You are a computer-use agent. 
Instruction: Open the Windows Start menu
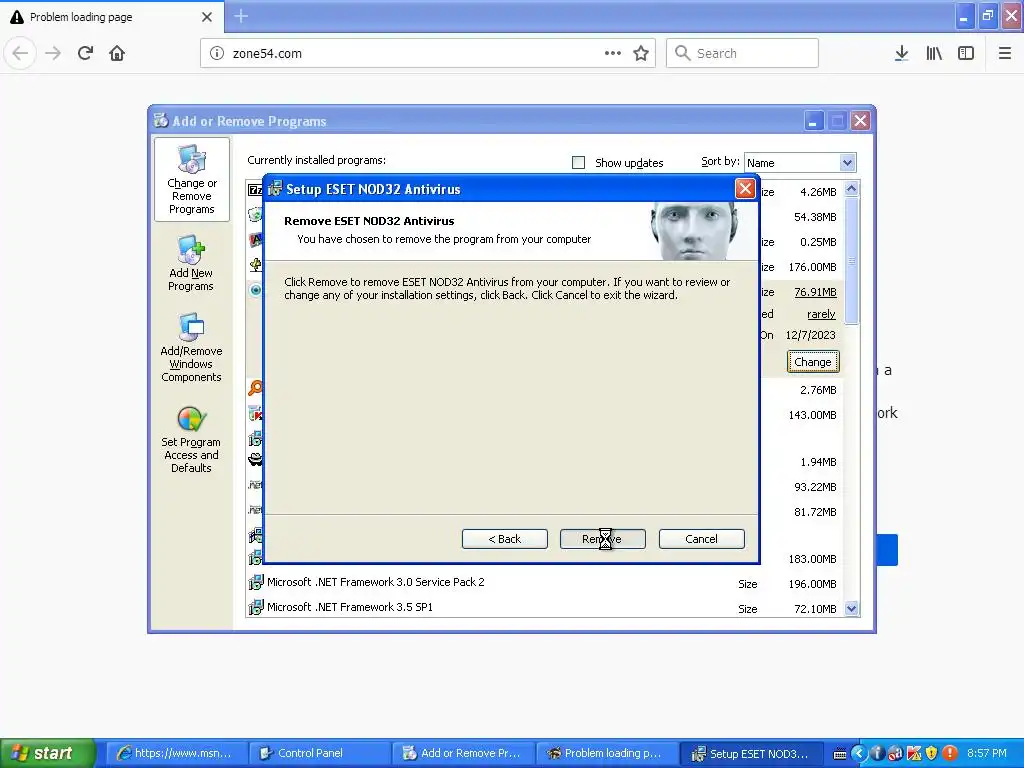pos(47,753)
